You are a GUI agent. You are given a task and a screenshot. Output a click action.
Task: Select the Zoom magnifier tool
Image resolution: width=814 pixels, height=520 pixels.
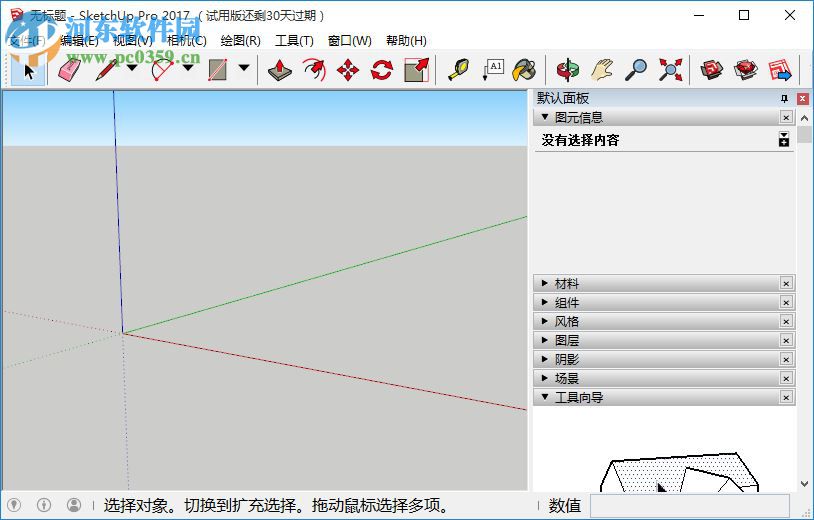tap(636, 70)
